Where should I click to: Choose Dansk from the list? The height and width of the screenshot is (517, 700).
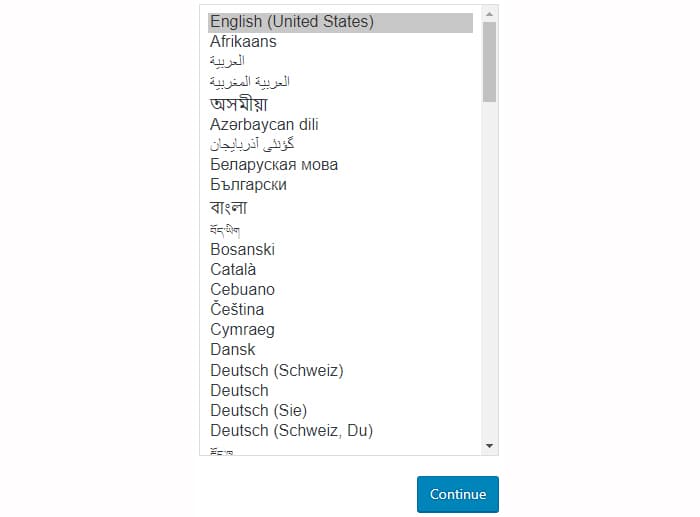(340, 350)
